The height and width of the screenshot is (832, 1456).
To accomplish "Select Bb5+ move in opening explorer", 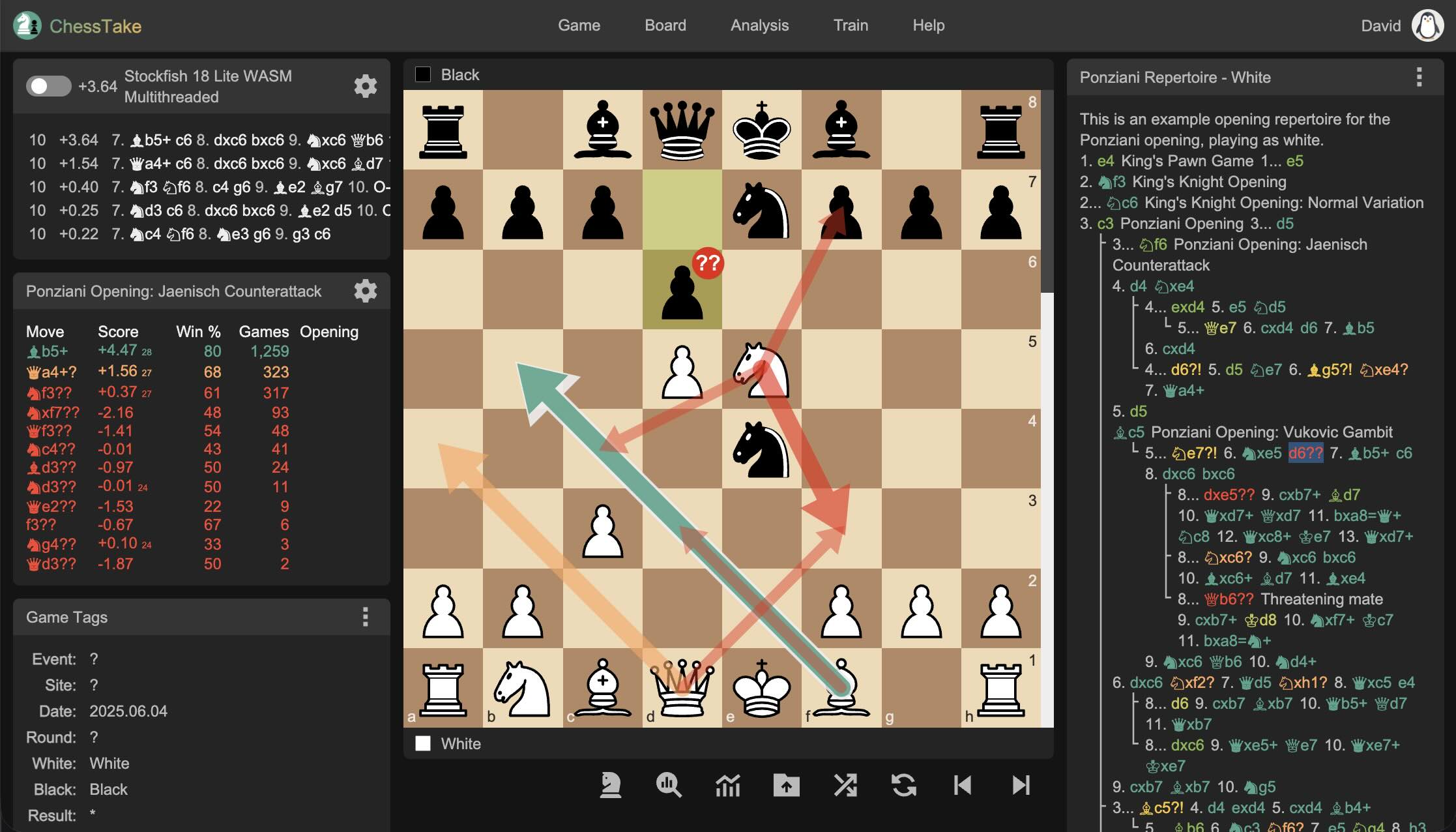I will 48,351.
